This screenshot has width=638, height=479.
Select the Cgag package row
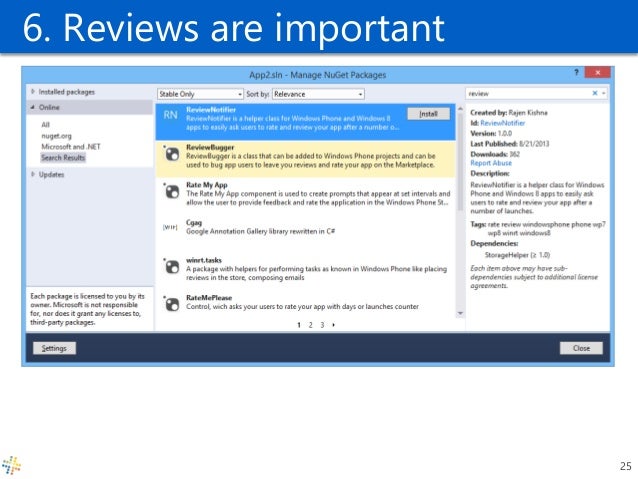pyautogui.click(x=305, y=233)
